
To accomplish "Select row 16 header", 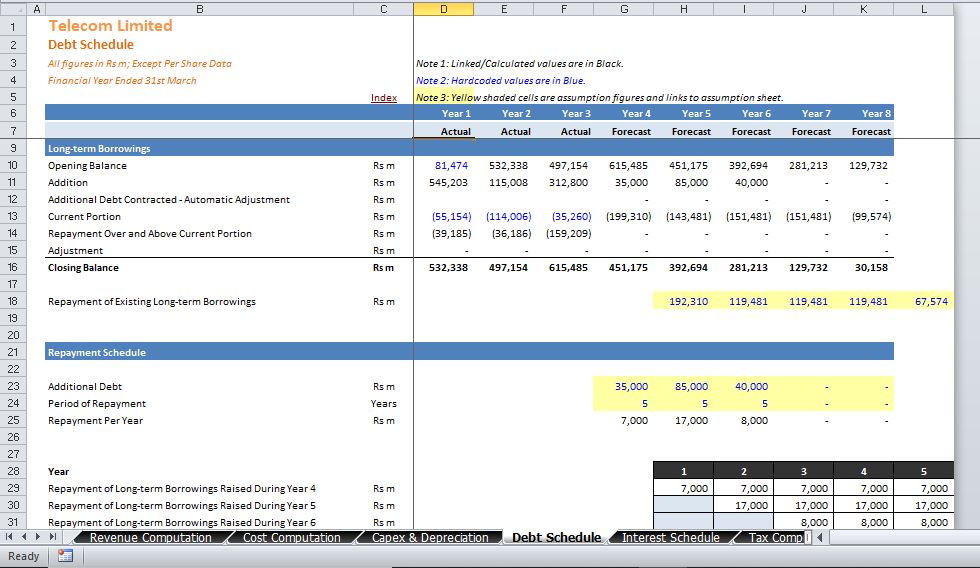I will pyautogui.click(x=13, y=267).
